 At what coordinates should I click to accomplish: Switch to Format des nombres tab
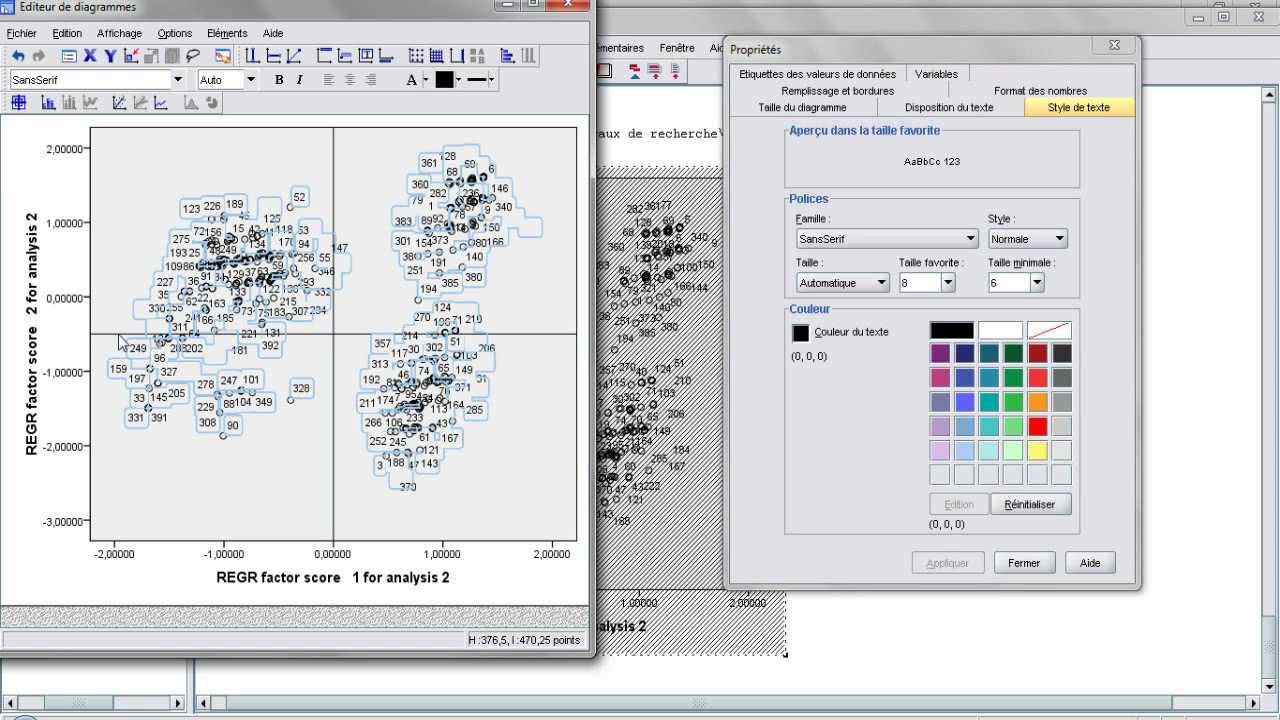1040,91
